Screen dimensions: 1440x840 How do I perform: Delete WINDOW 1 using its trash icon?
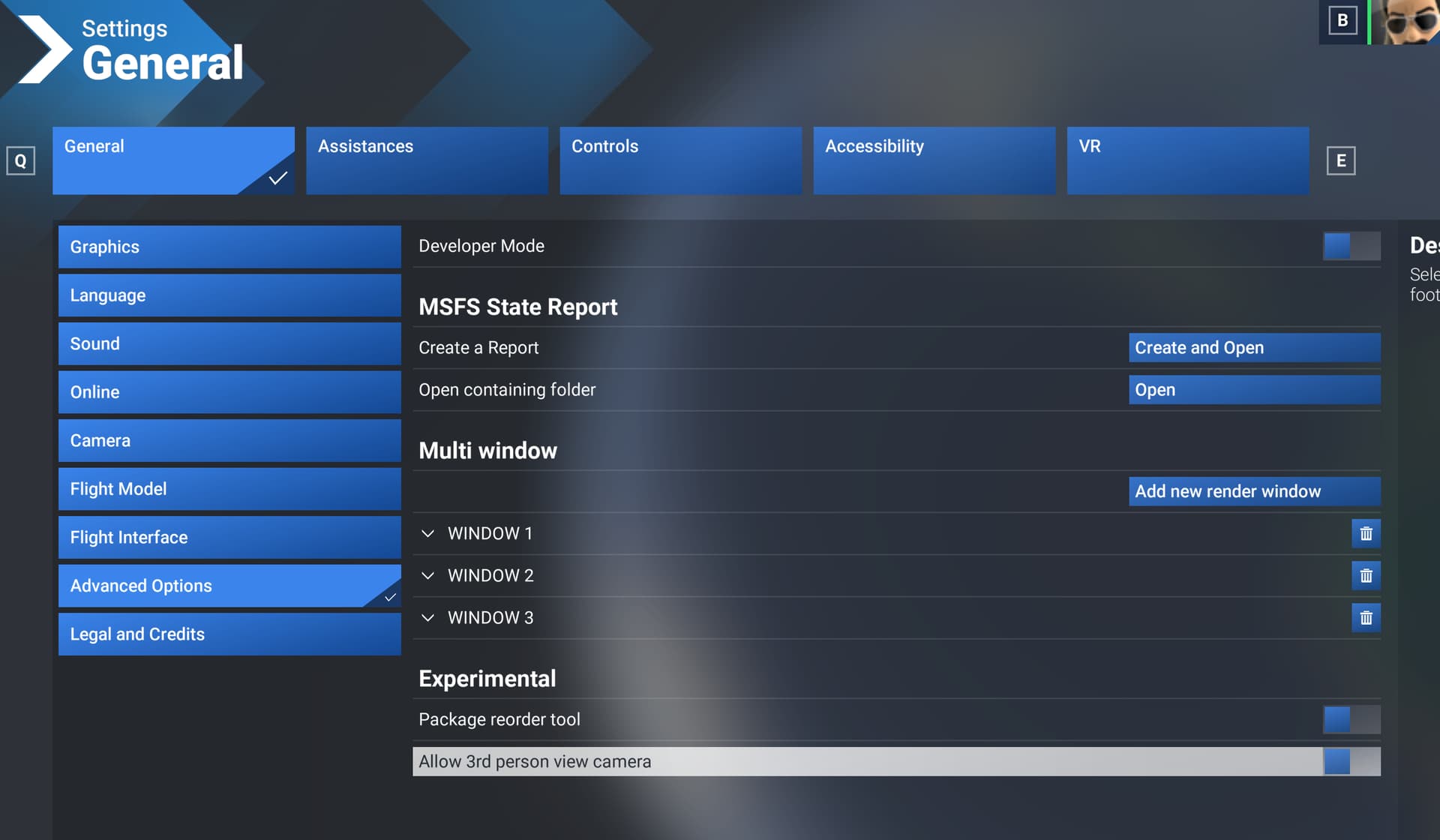1366,533
